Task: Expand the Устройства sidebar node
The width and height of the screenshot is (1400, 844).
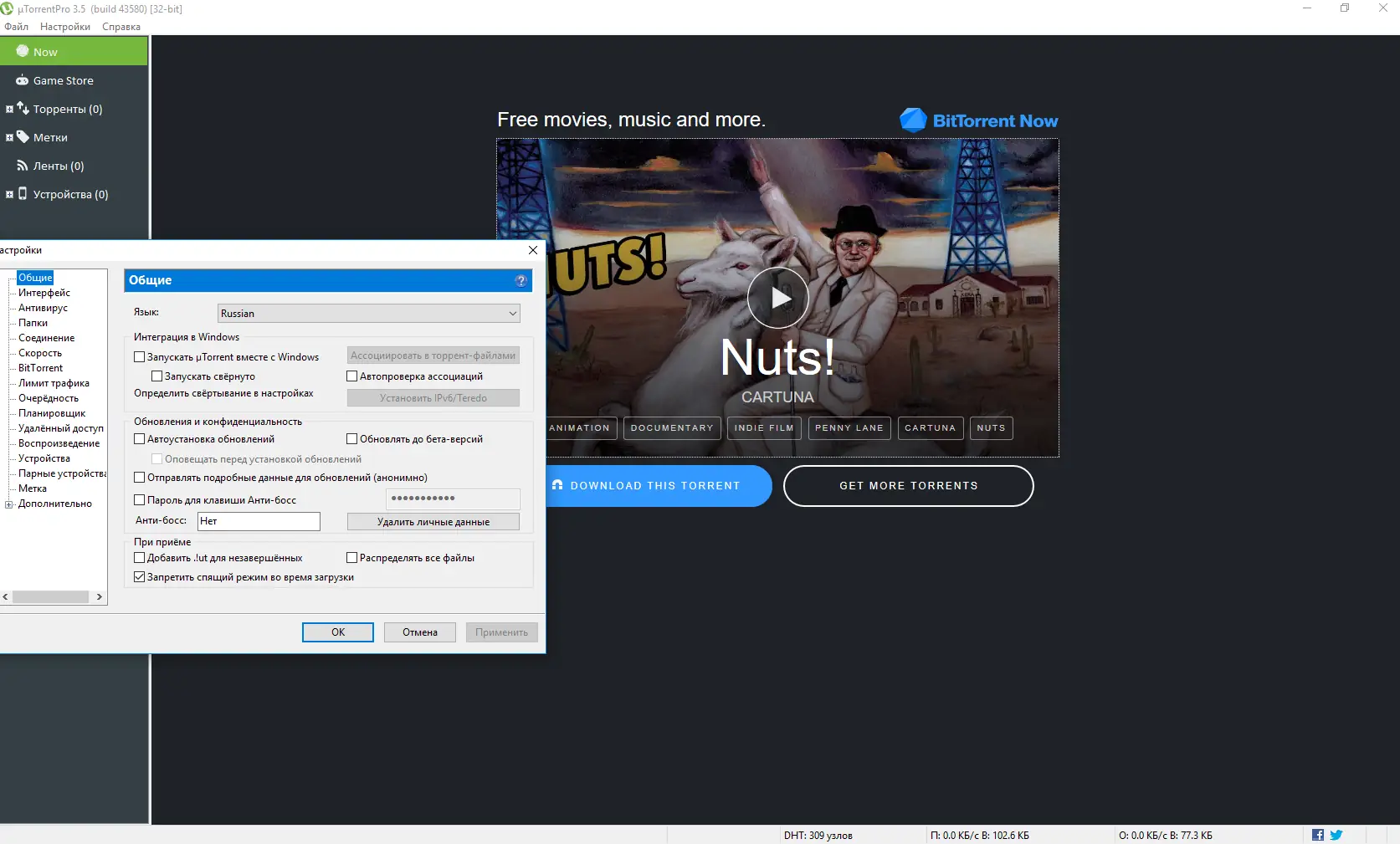Action: (9, 194)
